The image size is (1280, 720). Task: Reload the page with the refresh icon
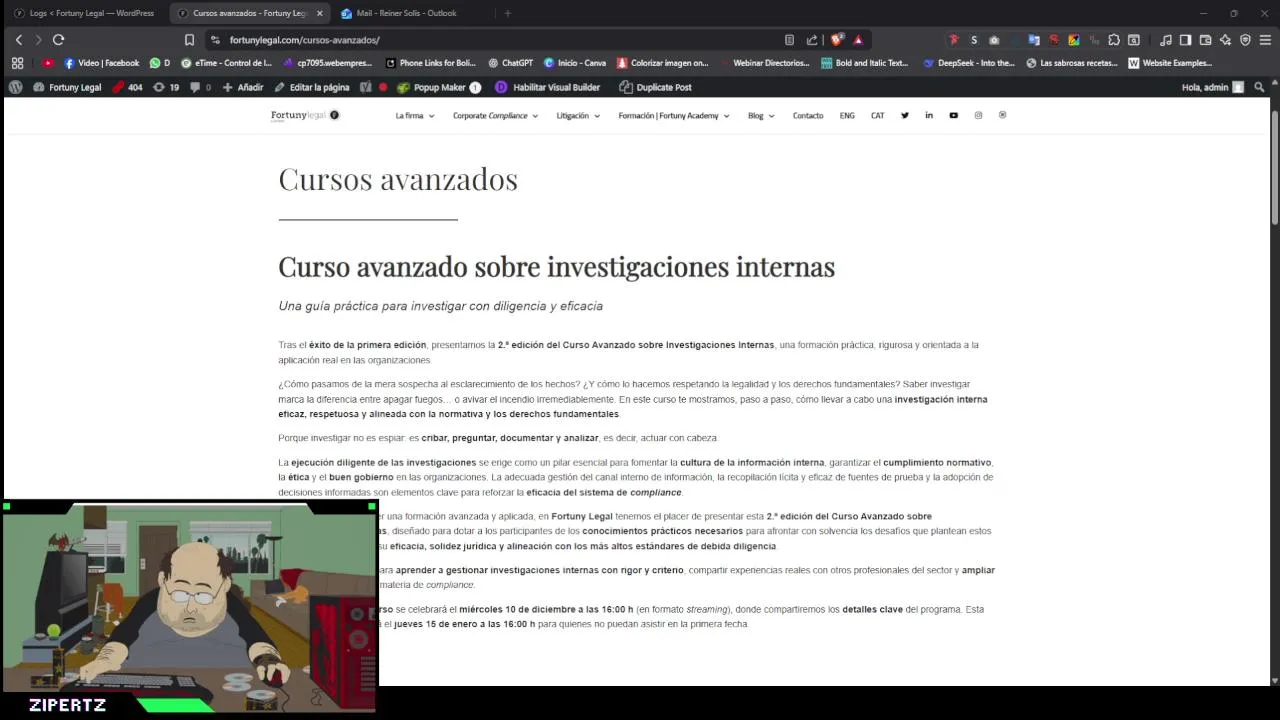coord(58,40)
